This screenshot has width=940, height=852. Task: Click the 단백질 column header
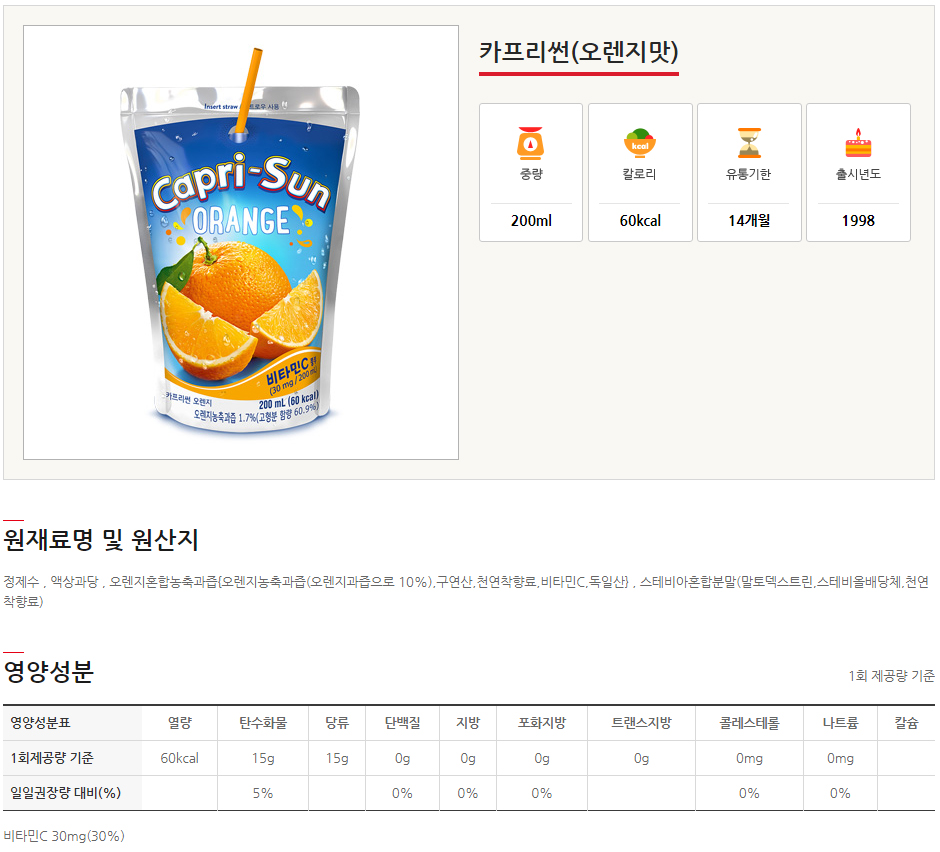(402, 722)
